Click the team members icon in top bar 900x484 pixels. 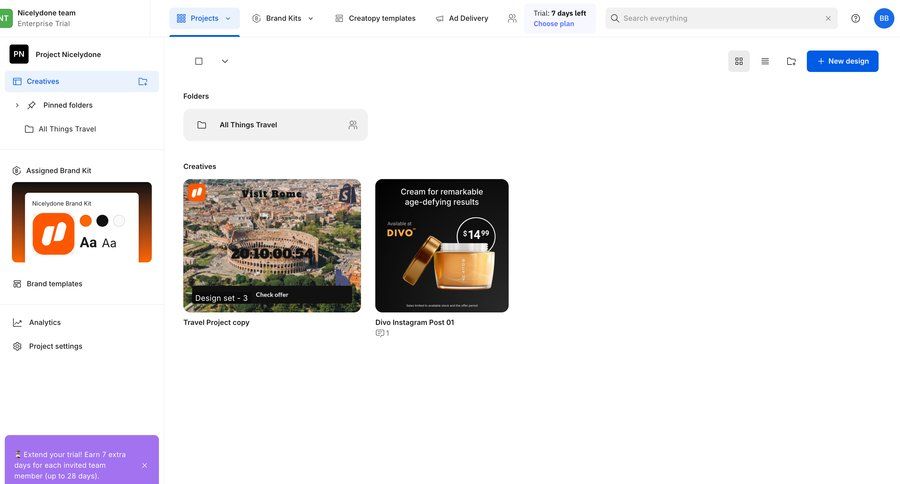[x=512, y=18]
